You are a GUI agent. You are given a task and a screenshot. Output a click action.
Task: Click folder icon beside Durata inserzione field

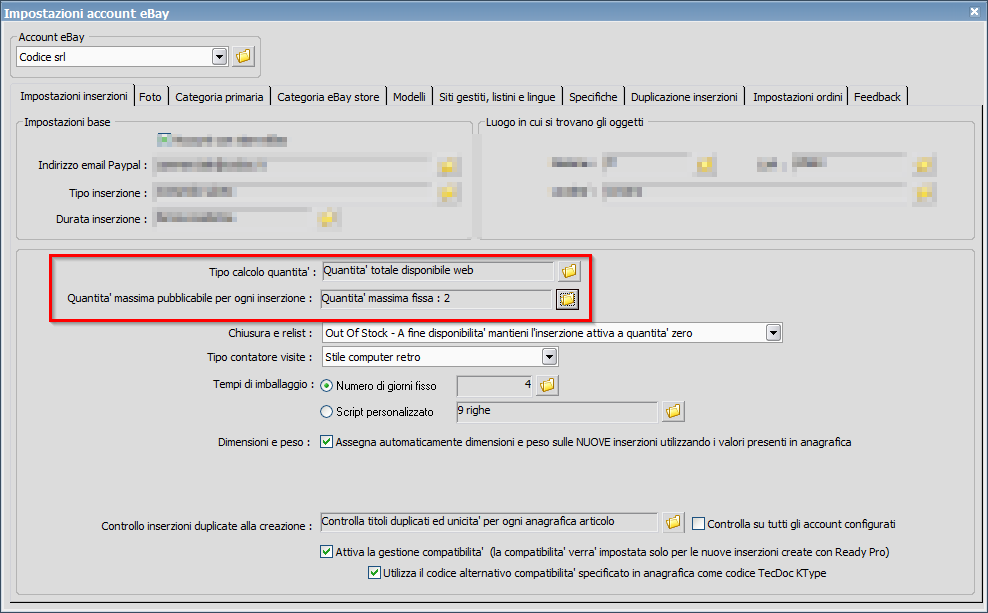click(x=328, y=219)
